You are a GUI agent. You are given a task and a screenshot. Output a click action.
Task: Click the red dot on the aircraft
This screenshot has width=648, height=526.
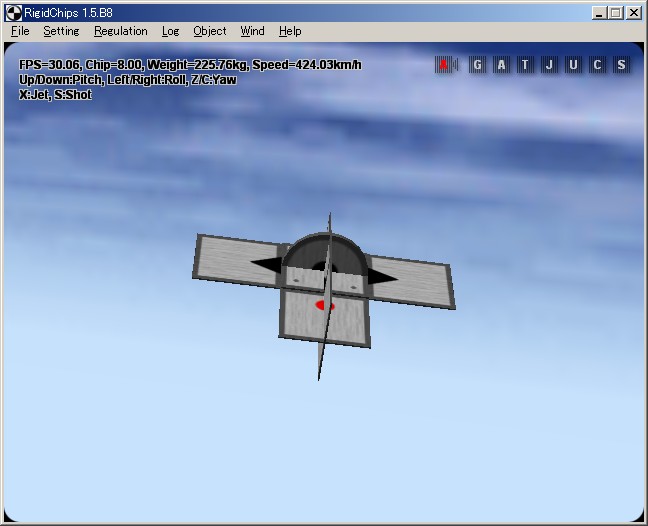(324, 305)
